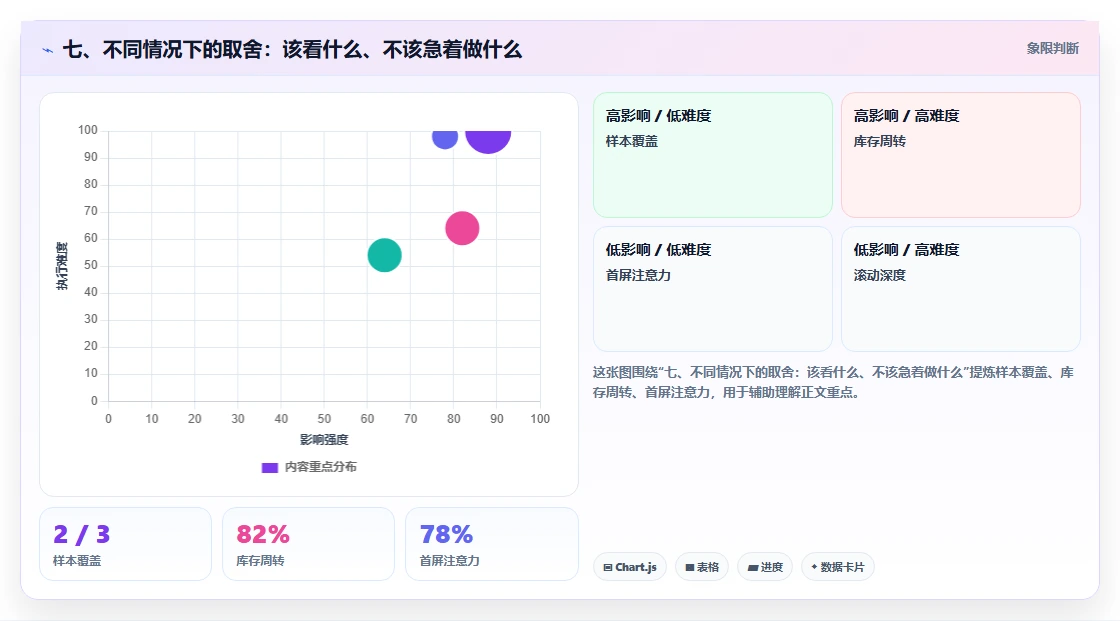Click the 表格 chip icon

pyautogui.click(x=690, y=567)
